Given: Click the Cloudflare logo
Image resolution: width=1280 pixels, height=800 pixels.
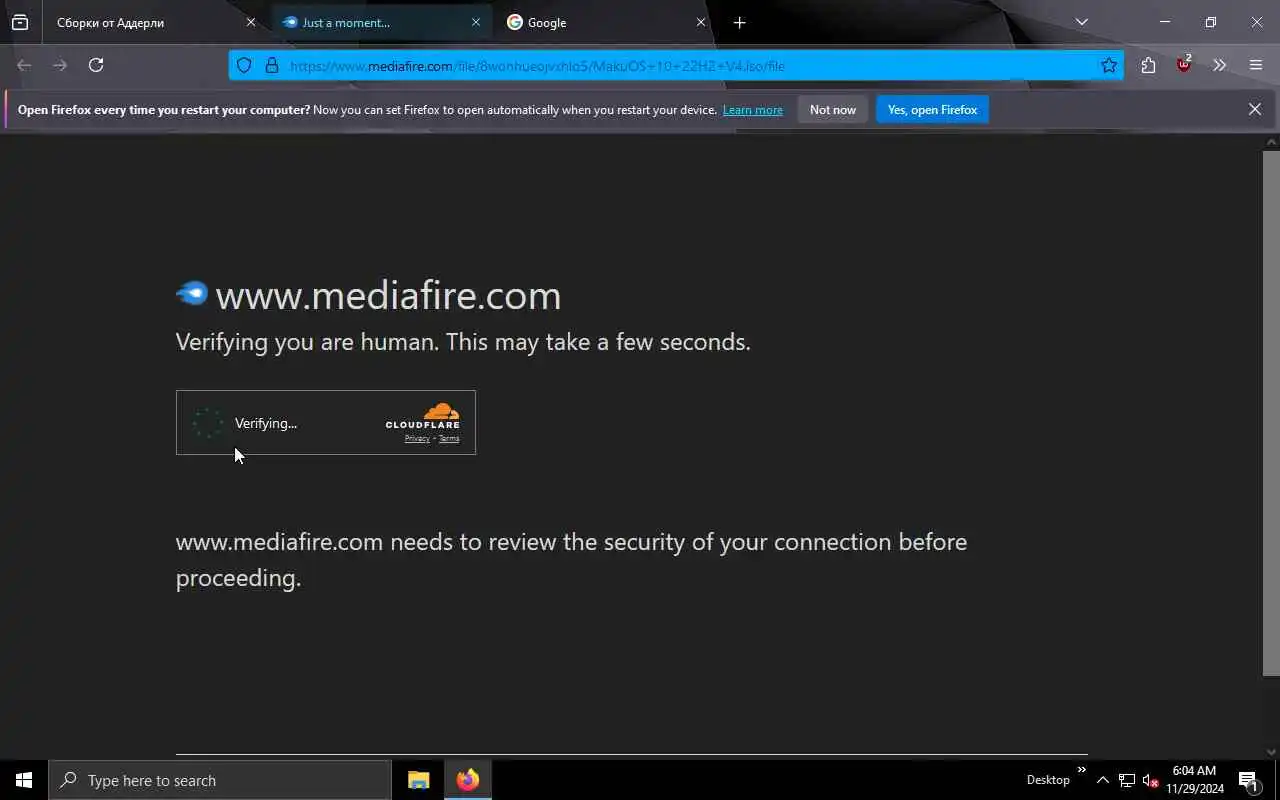Looking at the screenshot, I should click(423, 416).
